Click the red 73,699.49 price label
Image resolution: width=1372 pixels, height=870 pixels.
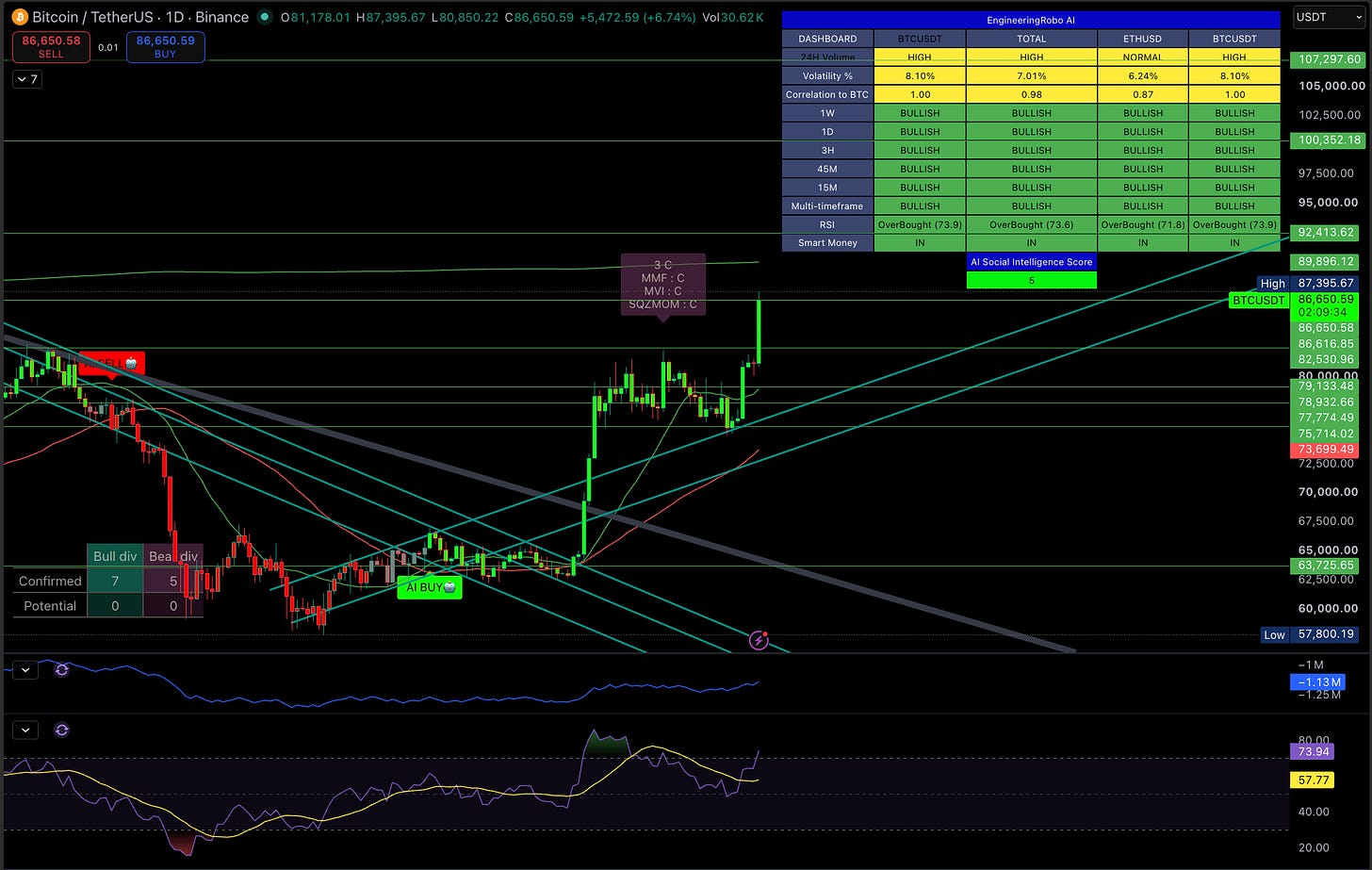1326,450
